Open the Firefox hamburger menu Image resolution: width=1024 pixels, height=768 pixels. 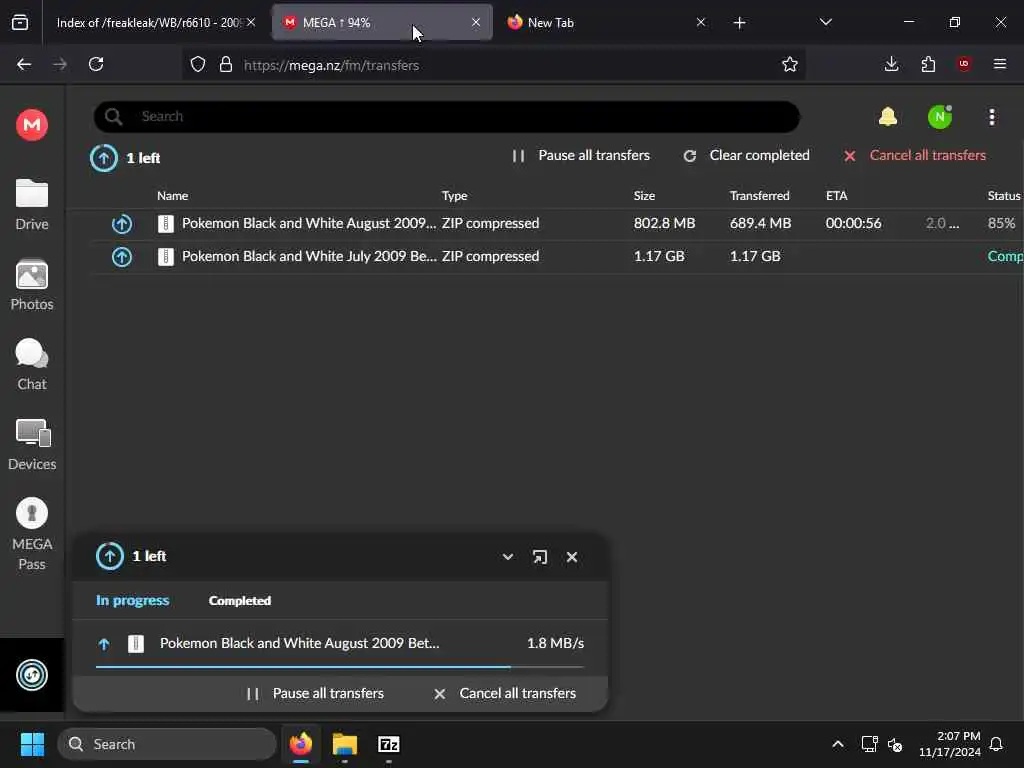1000,64
